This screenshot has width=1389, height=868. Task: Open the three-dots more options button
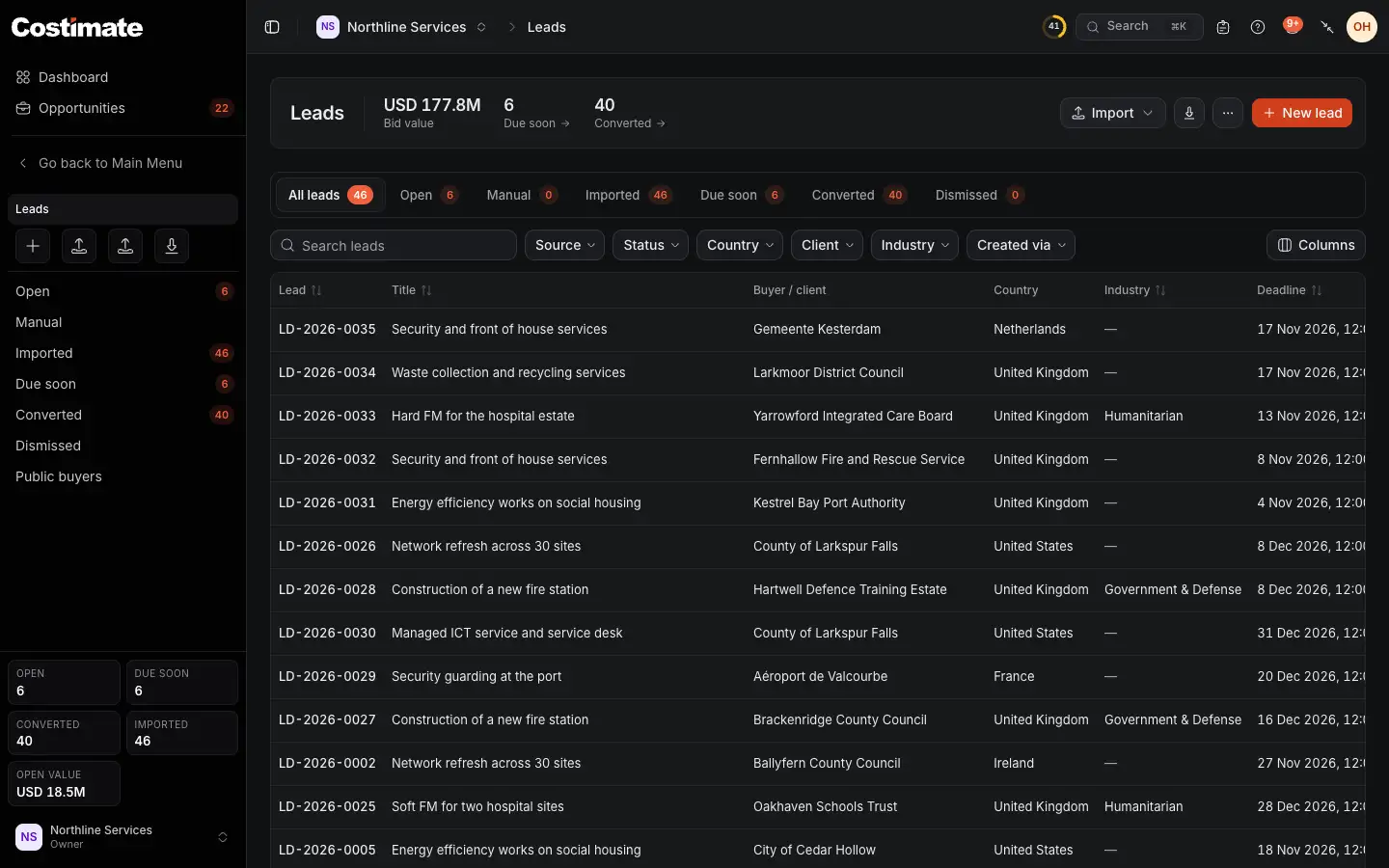pyautogui.click(x=1228, y=113)
